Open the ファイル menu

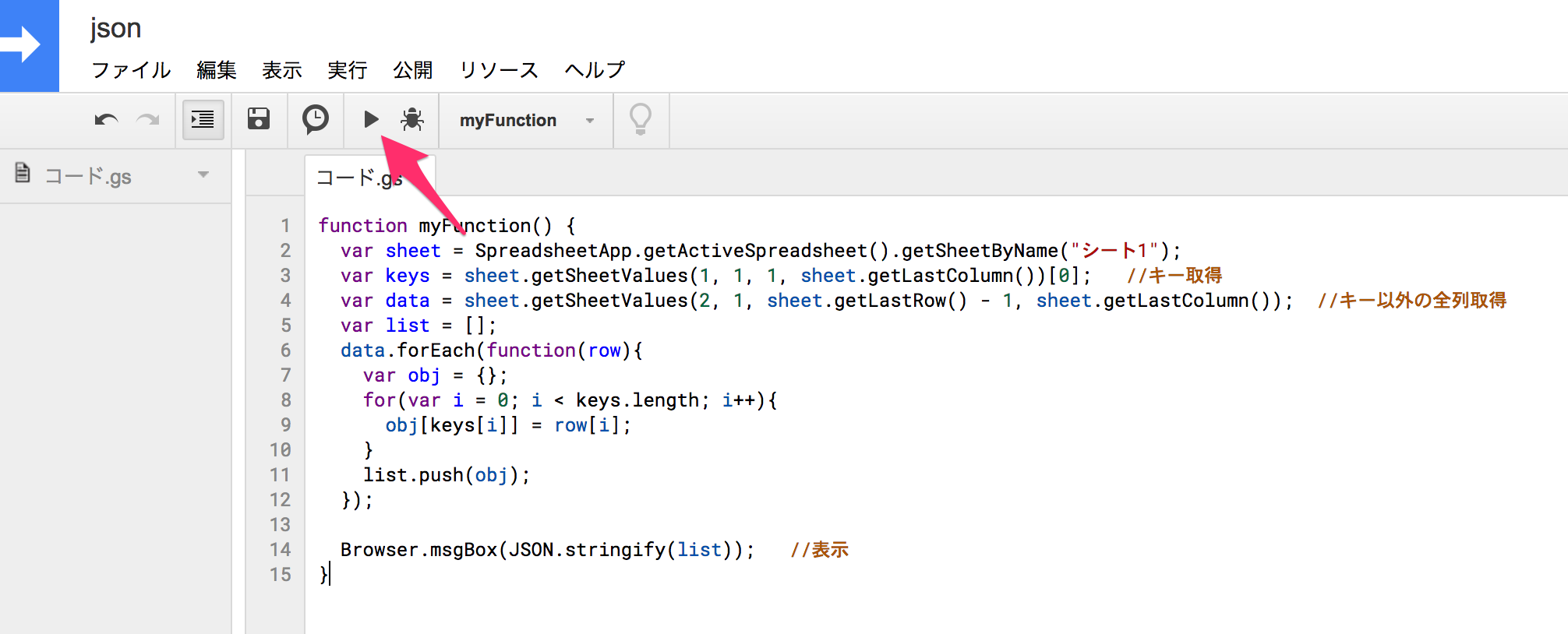pyautogui.click(x=131, y=70)
